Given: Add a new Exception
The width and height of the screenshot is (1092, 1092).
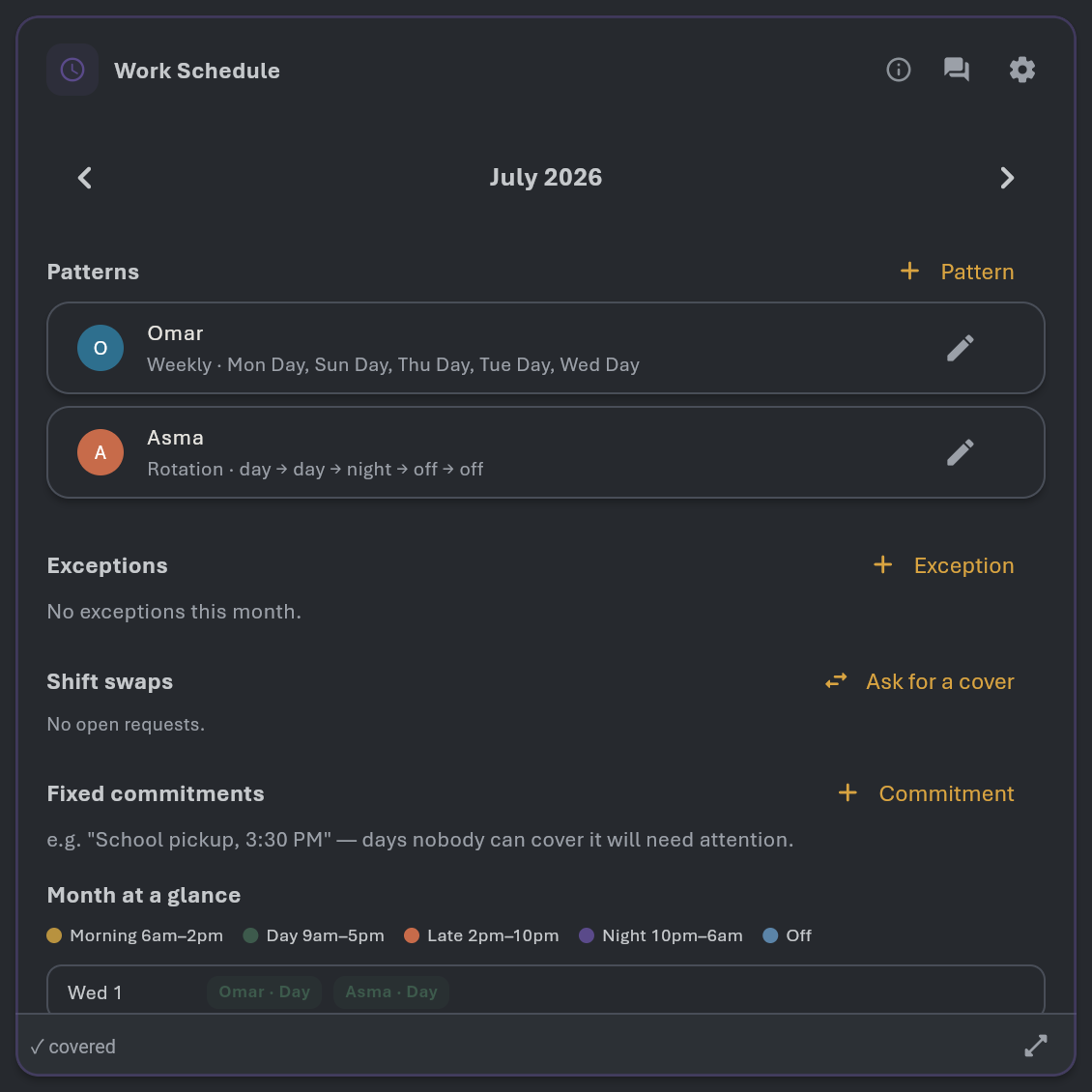Looking at the screenshot, I should coord(943,565).
